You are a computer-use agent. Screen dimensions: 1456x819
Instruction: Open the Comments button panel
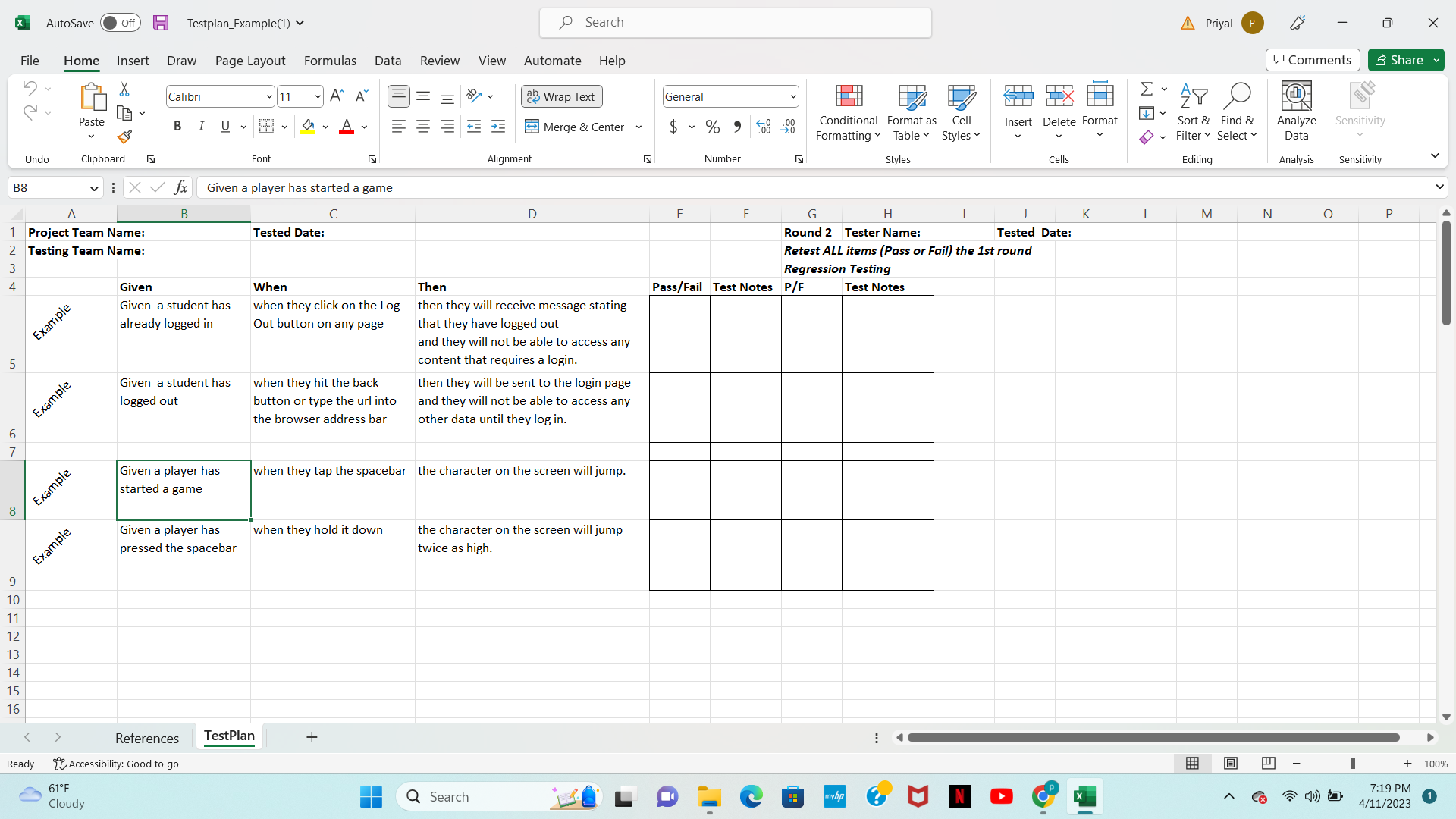(1312, 60)
